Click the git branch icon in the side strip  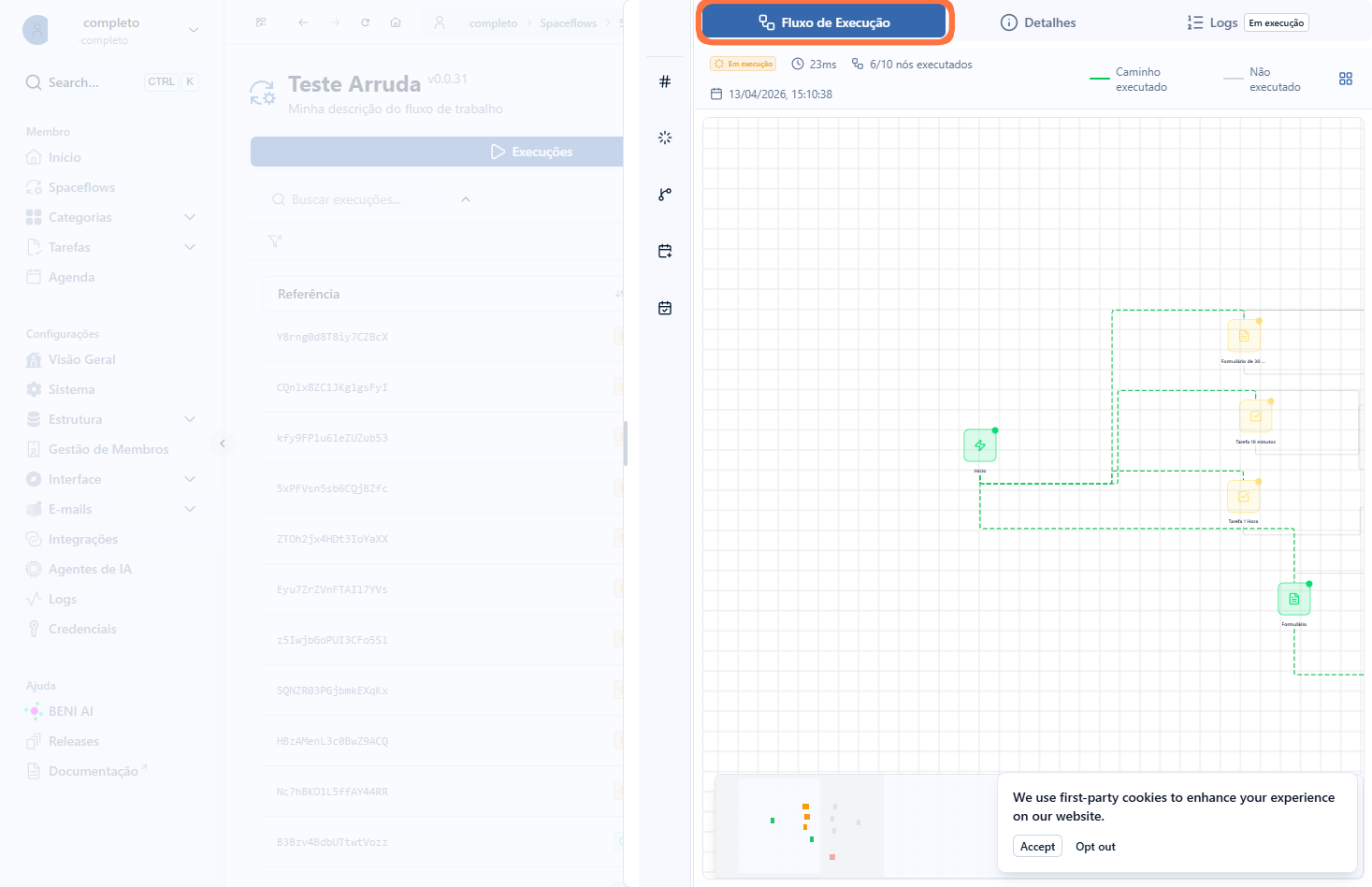point(665,195)
